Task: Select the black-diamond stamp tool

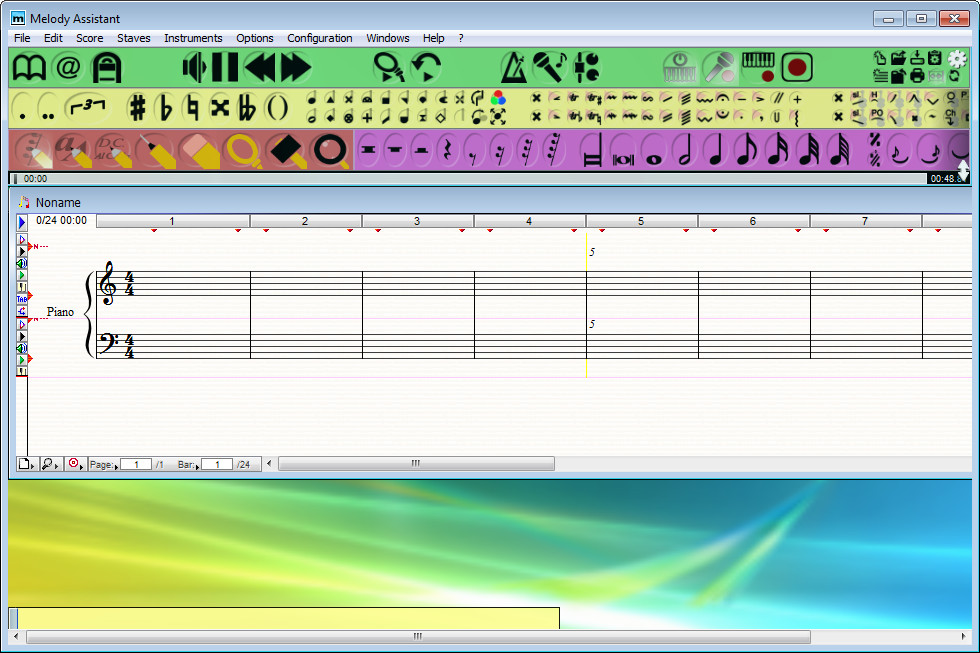Action: (286, 151)
